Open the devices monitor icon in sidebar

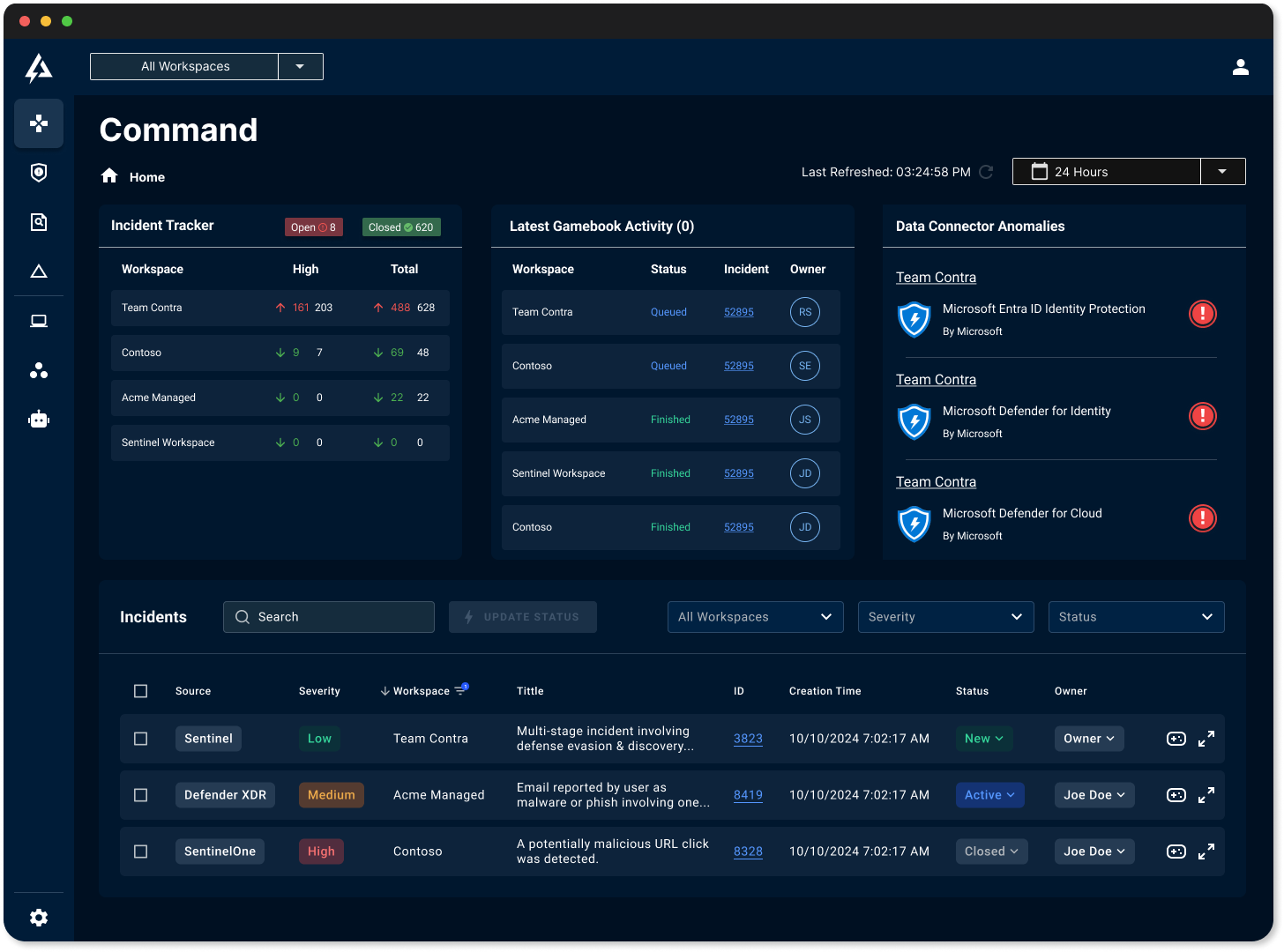[39, 321]
